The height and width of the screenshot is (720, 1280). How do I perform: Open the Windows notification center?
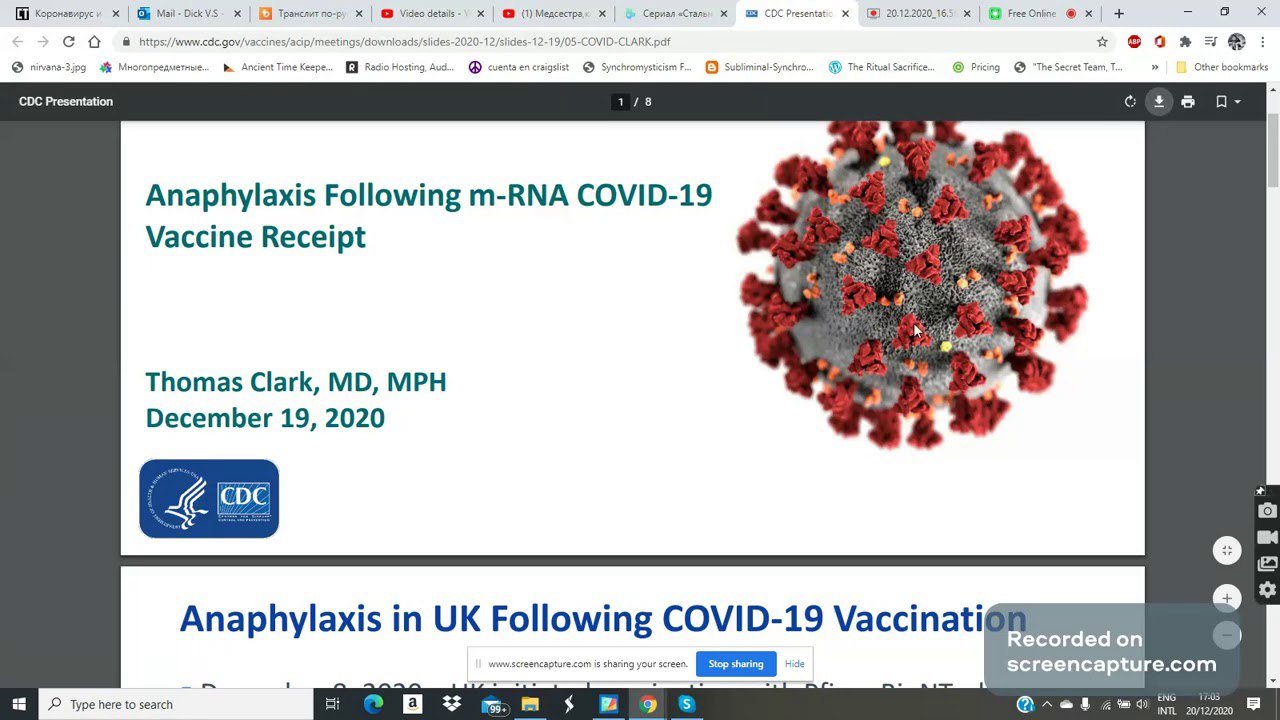point(1253,704)
